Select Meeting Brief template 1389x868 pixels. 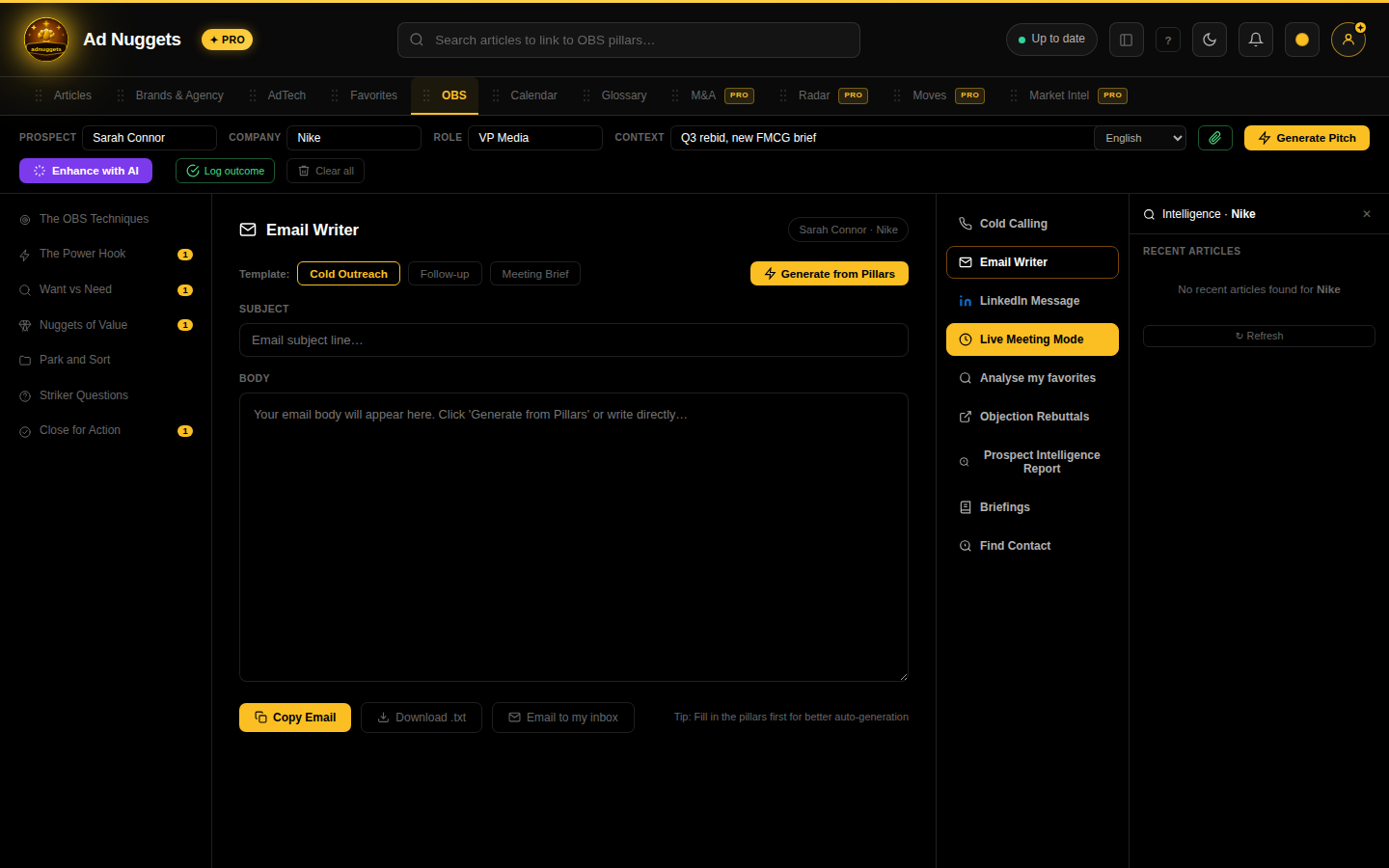(x=535, y=274)
